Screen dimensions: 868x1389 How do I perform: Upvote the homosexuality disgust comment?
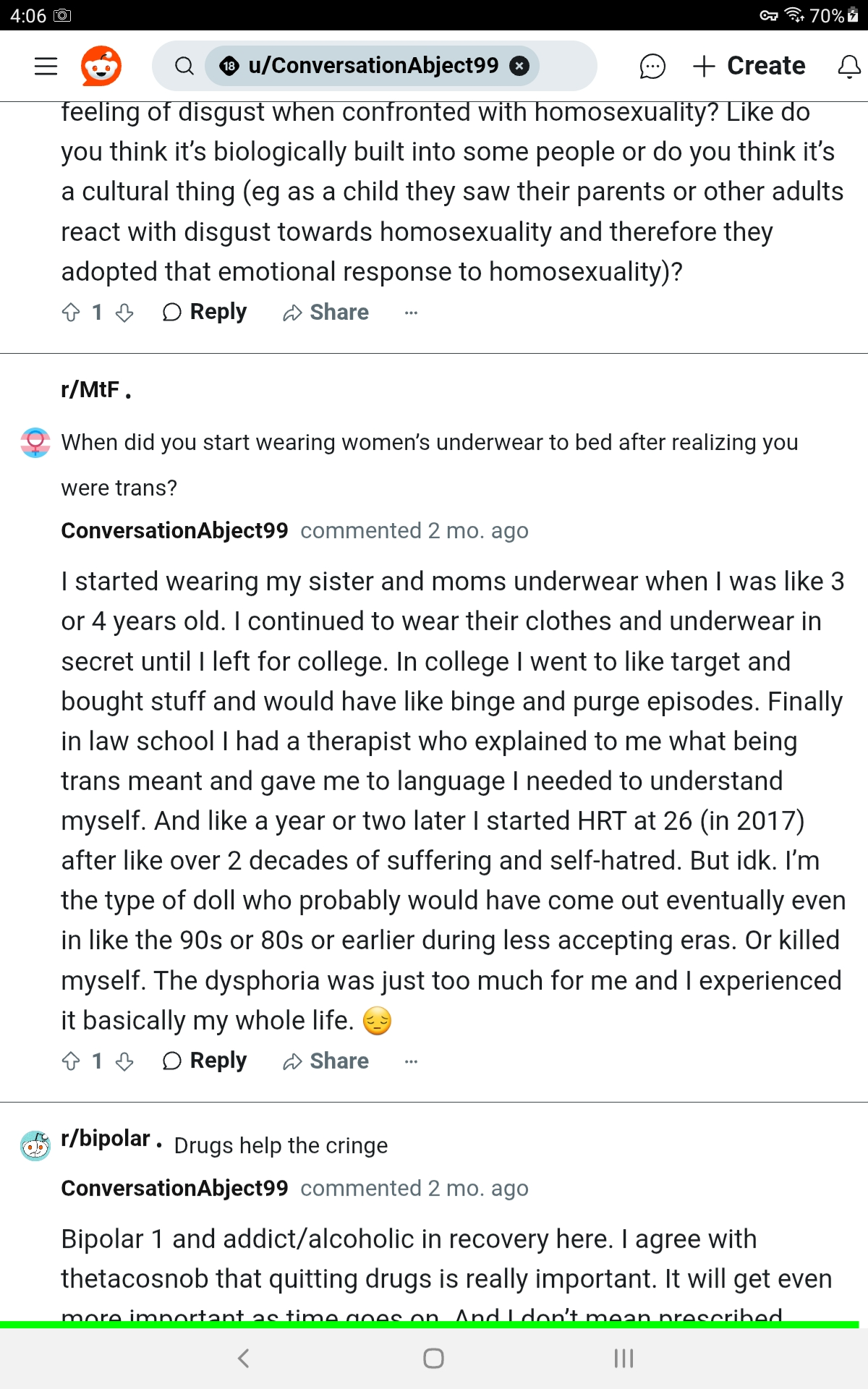click(71, 313)
